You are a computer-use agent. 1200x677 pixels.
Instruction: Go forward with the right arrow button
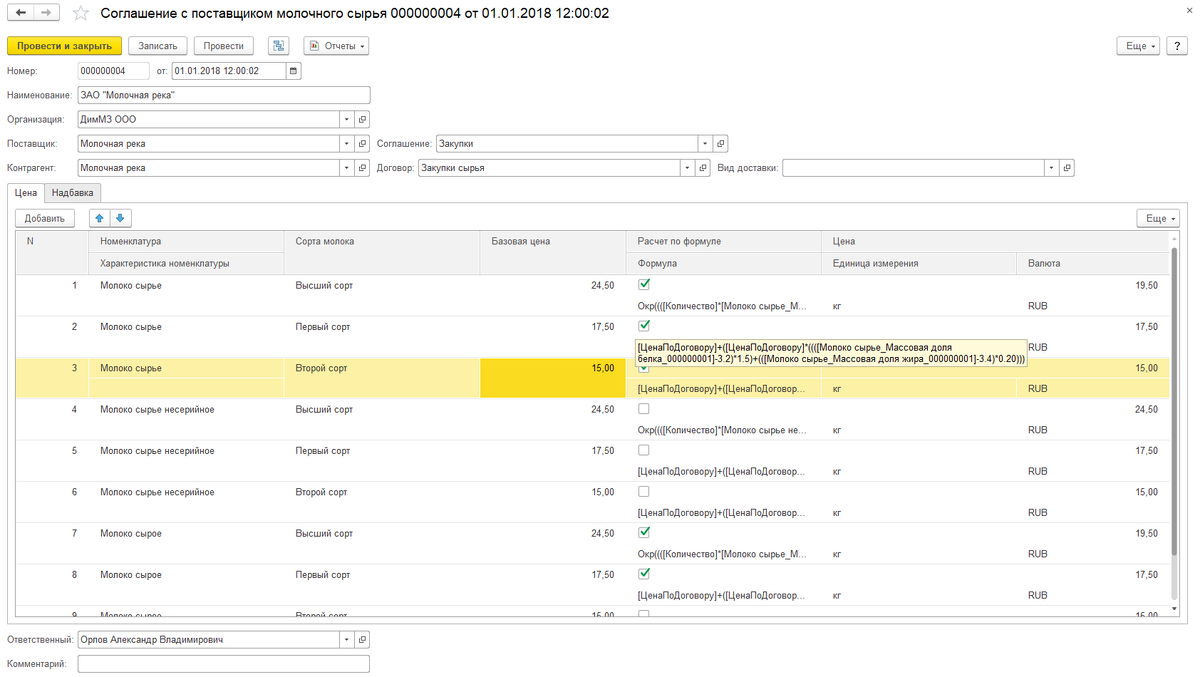[x=45, y=13]
